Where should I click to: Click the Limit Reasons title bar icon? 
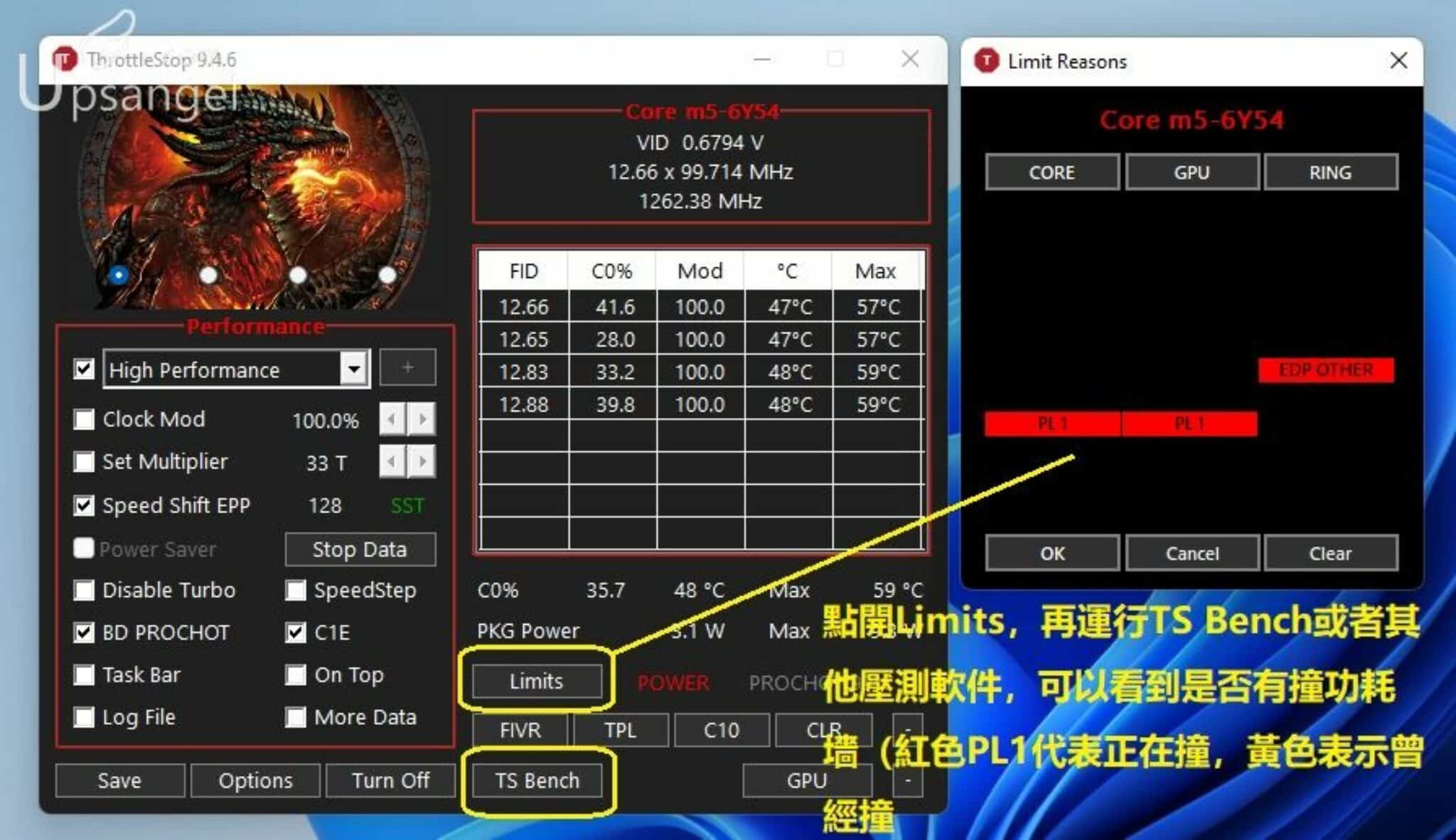987,61
